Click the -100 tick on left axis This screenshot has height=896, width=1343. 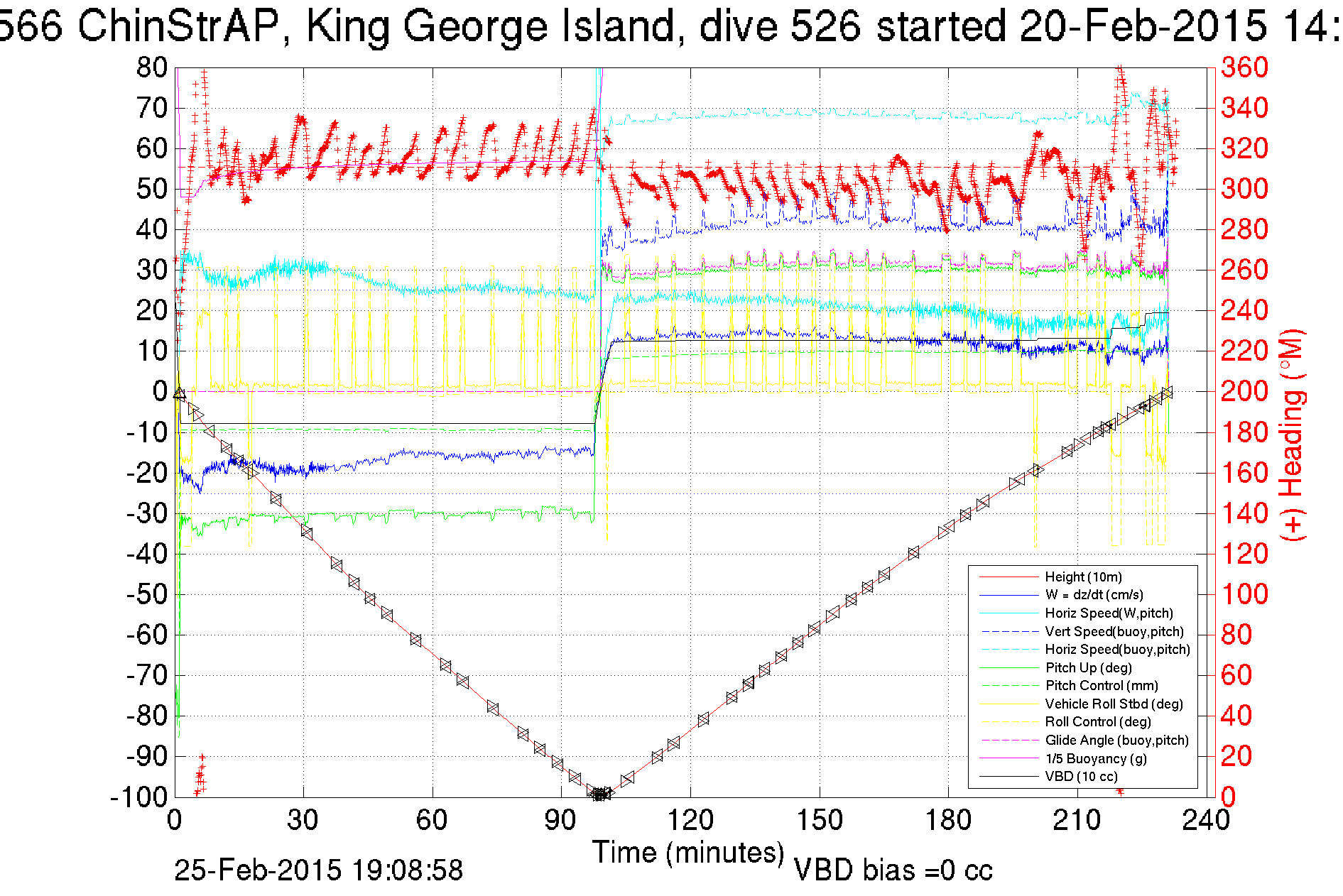pos(139,797)
